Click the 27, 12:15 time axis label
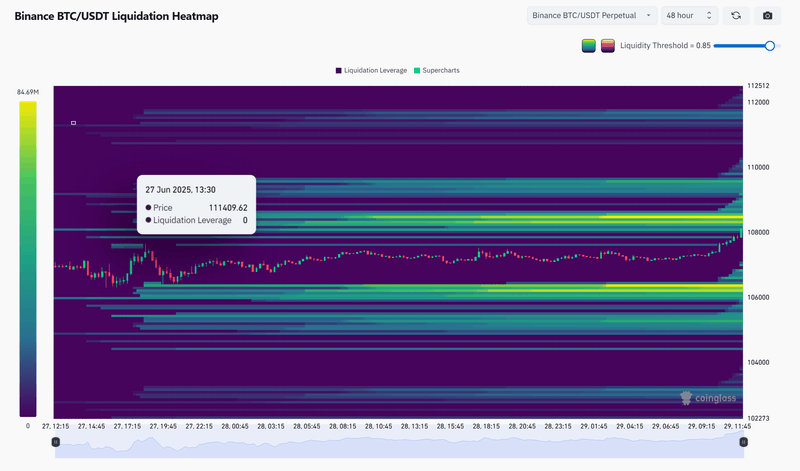 point(55,426)
